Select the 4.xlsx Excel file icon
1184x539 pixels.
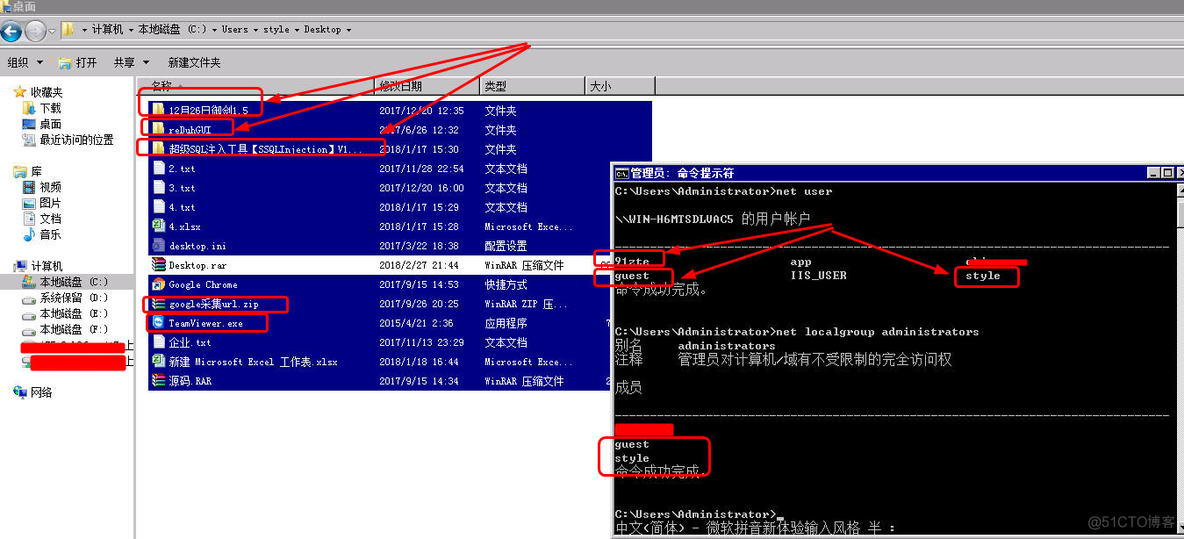(159, 226)
